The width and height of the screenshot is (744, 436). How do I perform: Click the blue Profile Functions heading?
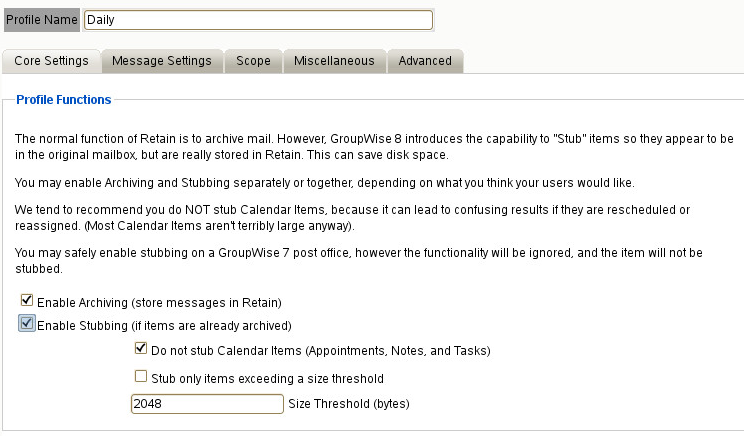(64, 99)
